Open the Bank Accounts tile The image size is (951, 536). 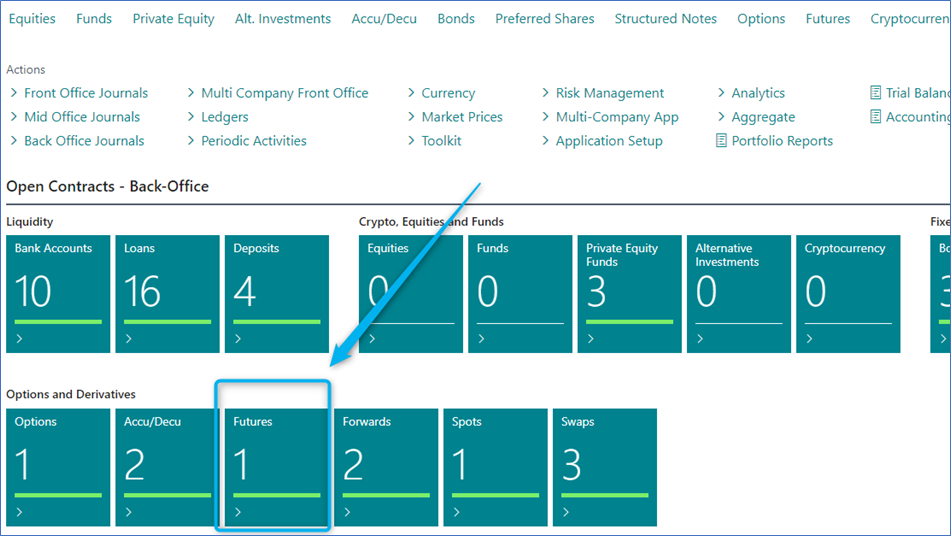[58, 293]
